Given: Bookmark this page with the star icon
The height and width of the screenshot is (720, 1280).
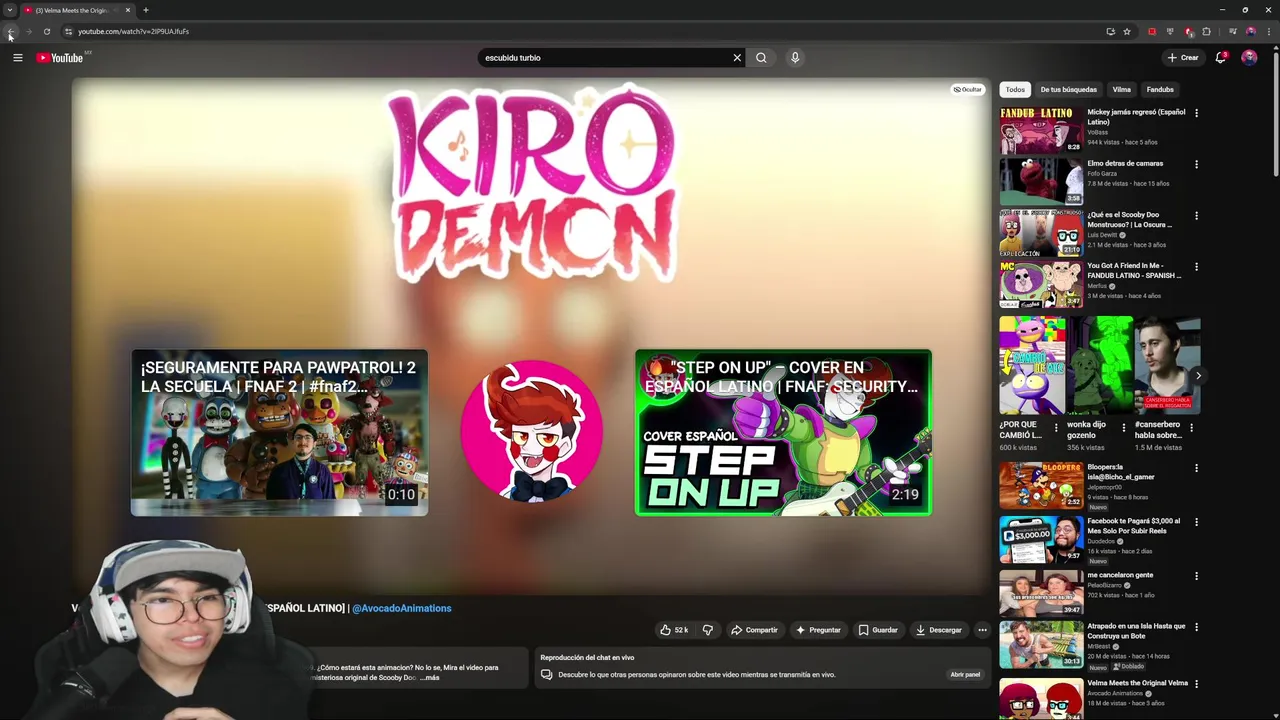Looking at the screenshot, I should [1127, 31].
